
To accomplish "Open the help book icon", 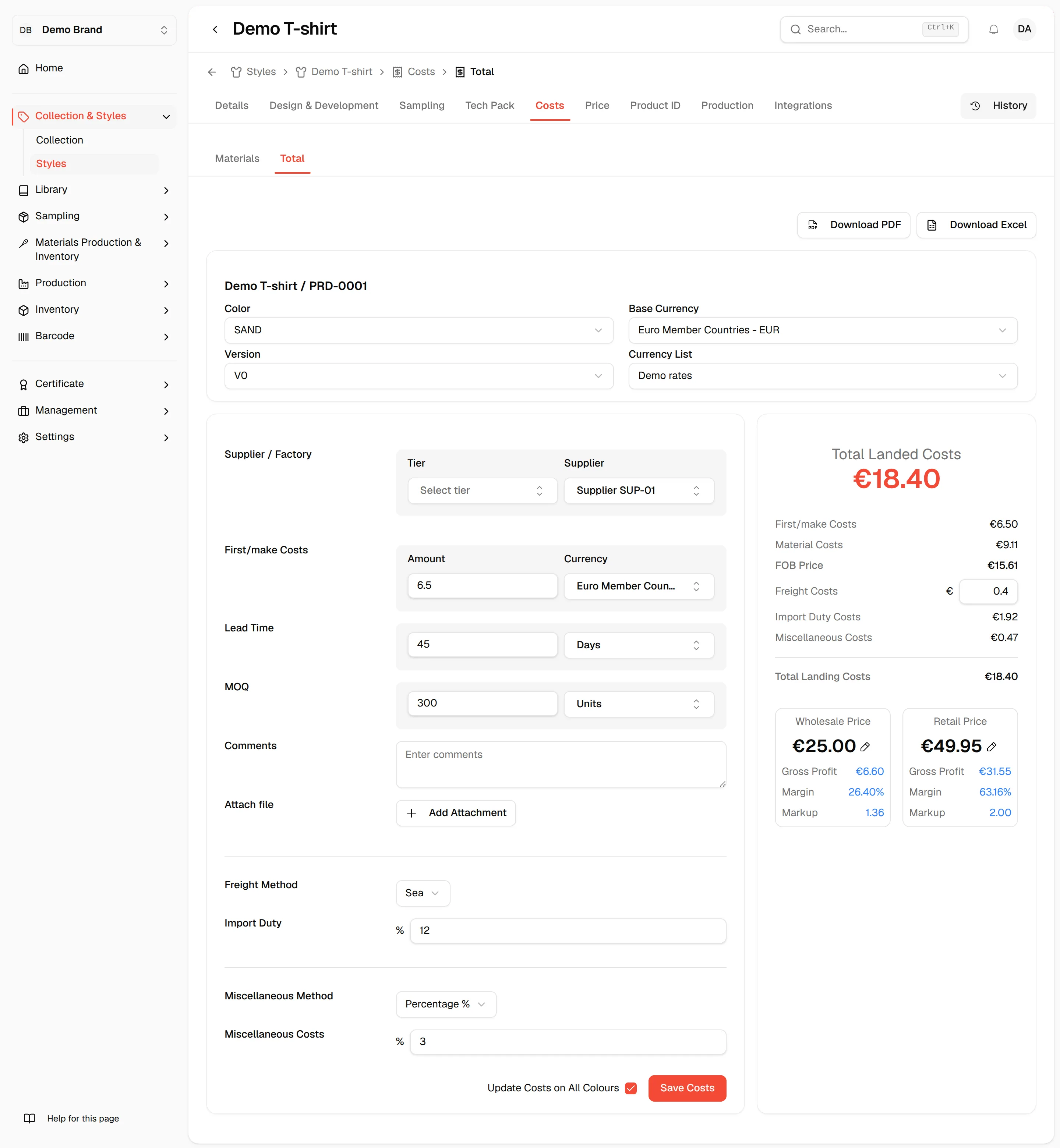I will [29, 1118].
